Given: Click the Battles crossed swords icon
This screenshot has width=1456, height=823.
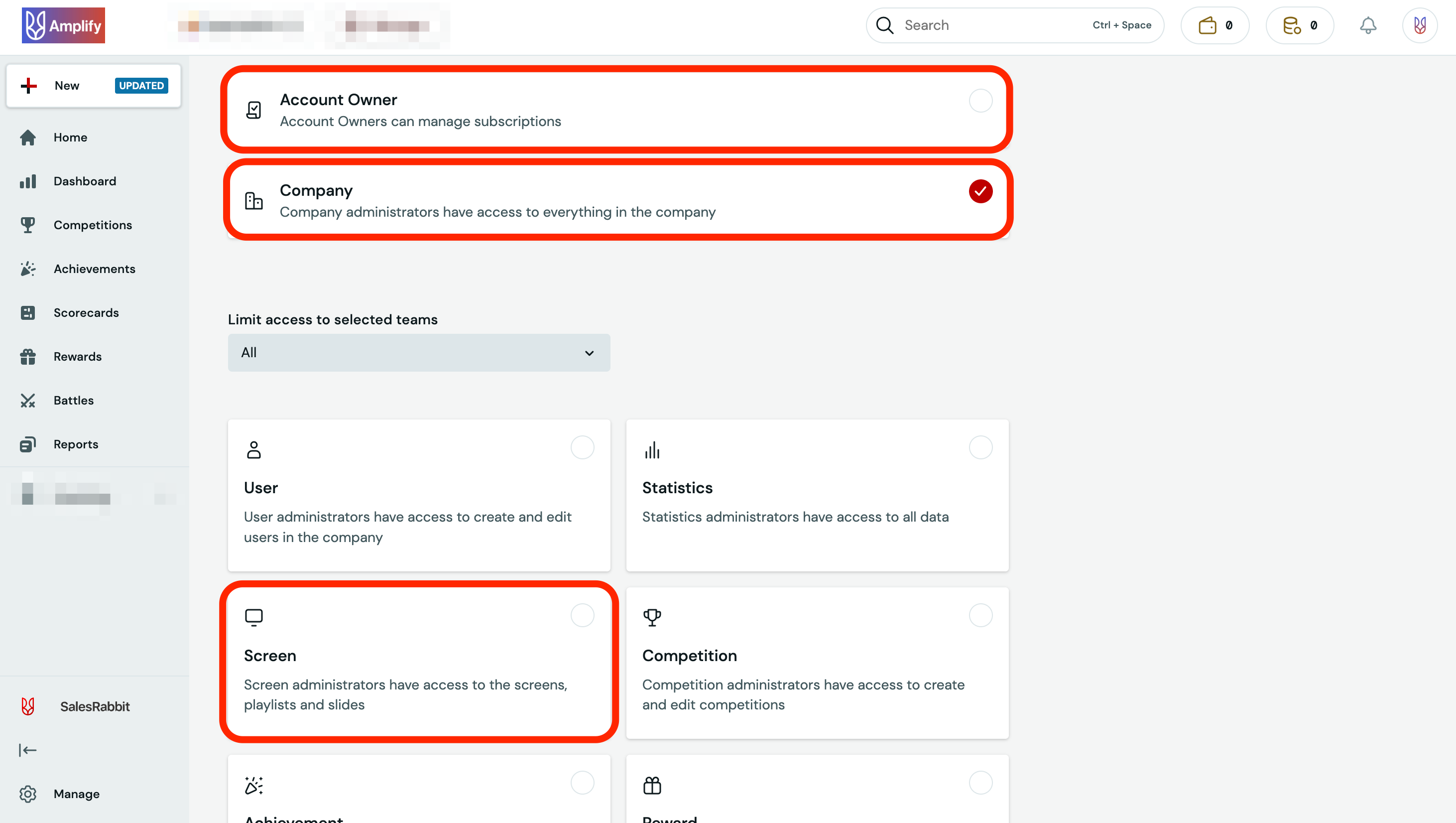Looking at the screenshot, I should click(28, 401).
